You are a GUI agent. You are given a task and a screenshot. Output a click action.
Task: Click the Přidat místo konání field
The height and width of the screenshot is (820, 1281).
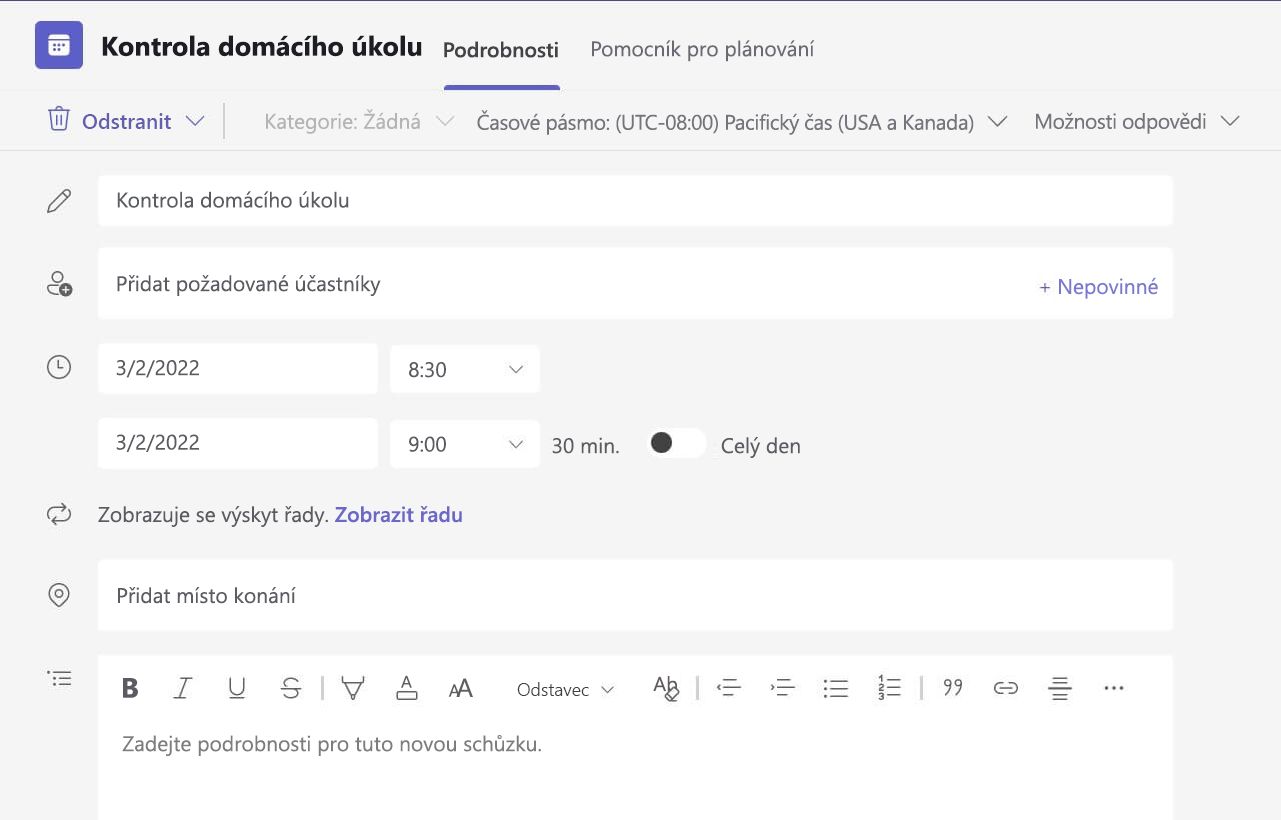click(635, 595)
